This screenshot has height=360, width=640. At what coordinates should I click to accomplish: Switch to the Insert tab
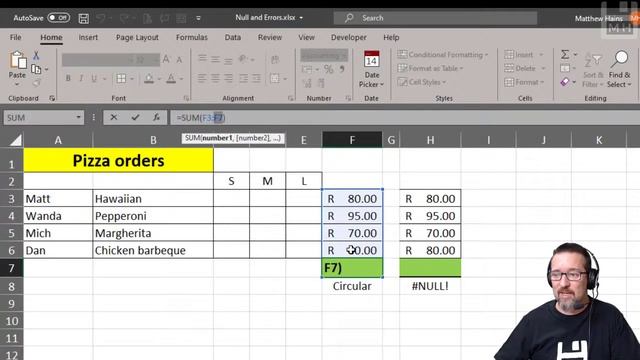pyautogui.click(x=88, y=37)
